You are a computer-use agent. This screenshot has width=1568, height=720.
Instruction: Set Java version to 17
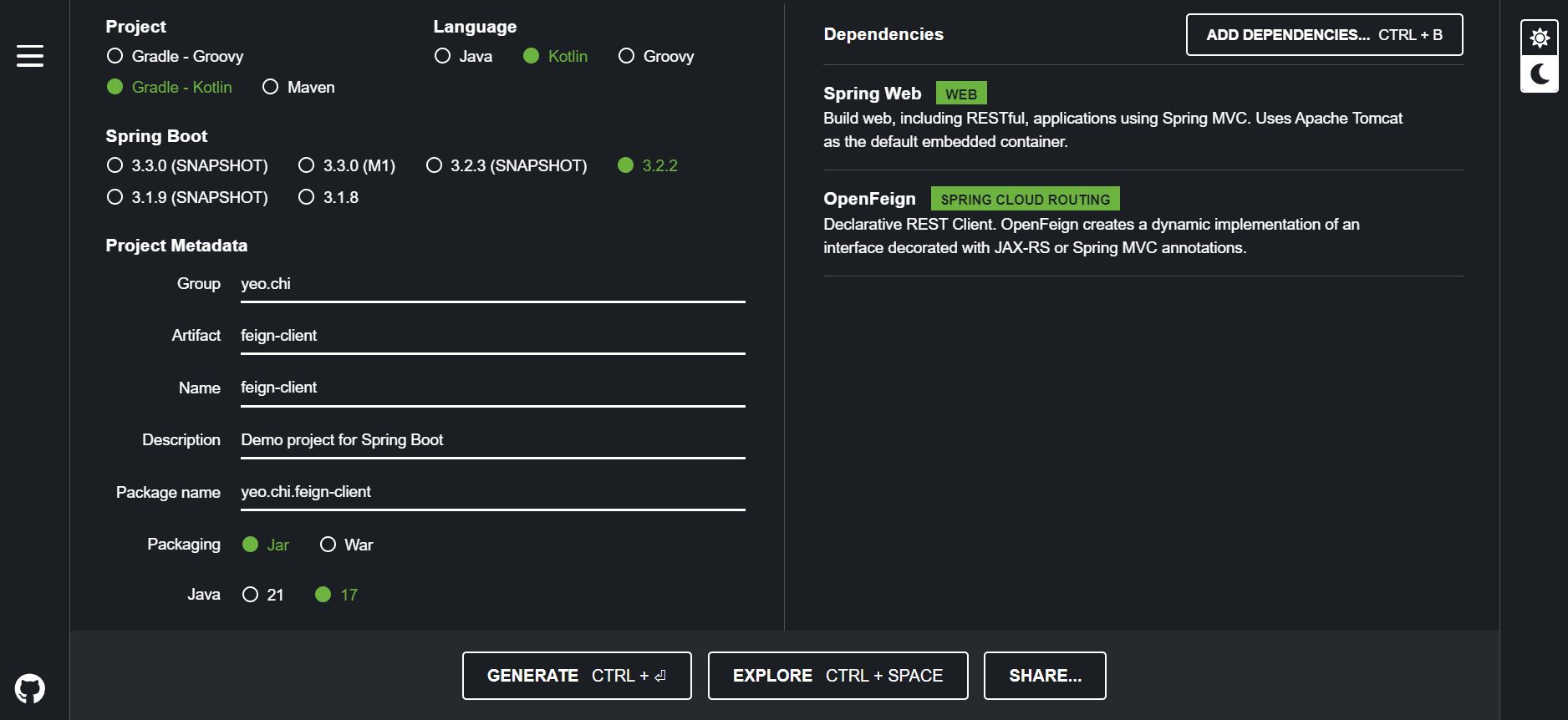click(x=337, y=595)
